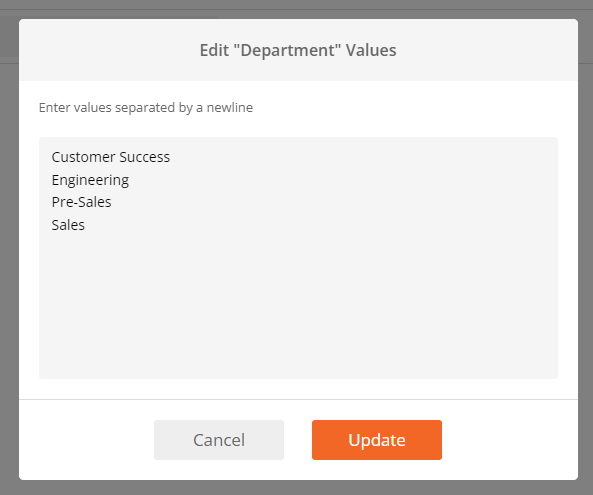Click the word Customer in the textarea

84,157
